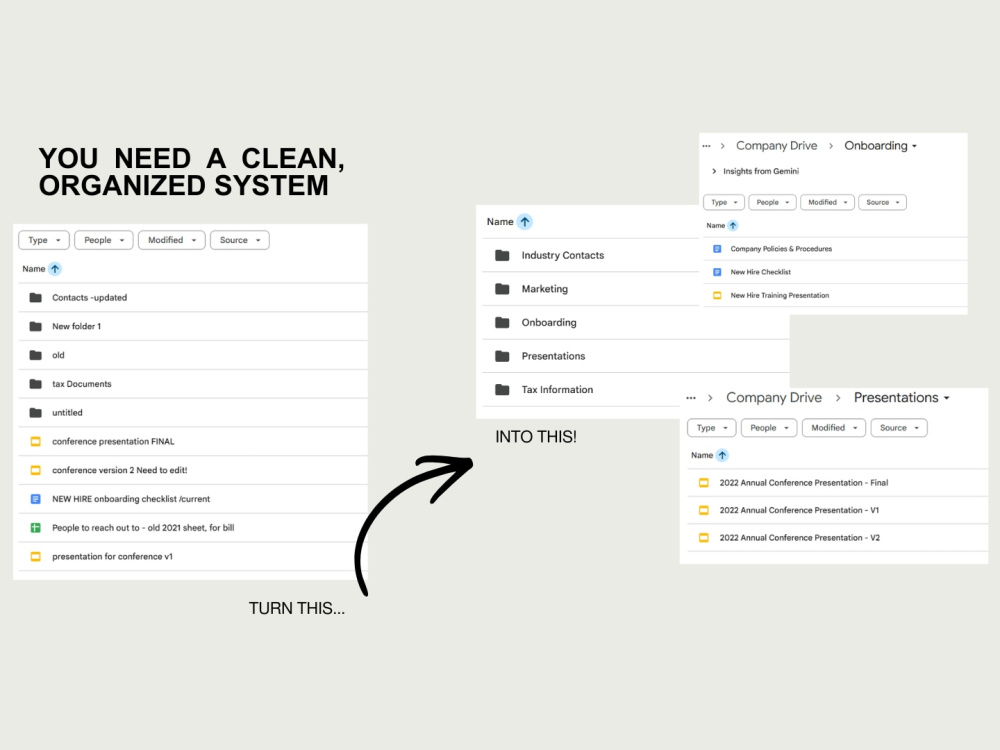
Task: Open the Type filter in the Presentations panel
Action: (712, 428)
